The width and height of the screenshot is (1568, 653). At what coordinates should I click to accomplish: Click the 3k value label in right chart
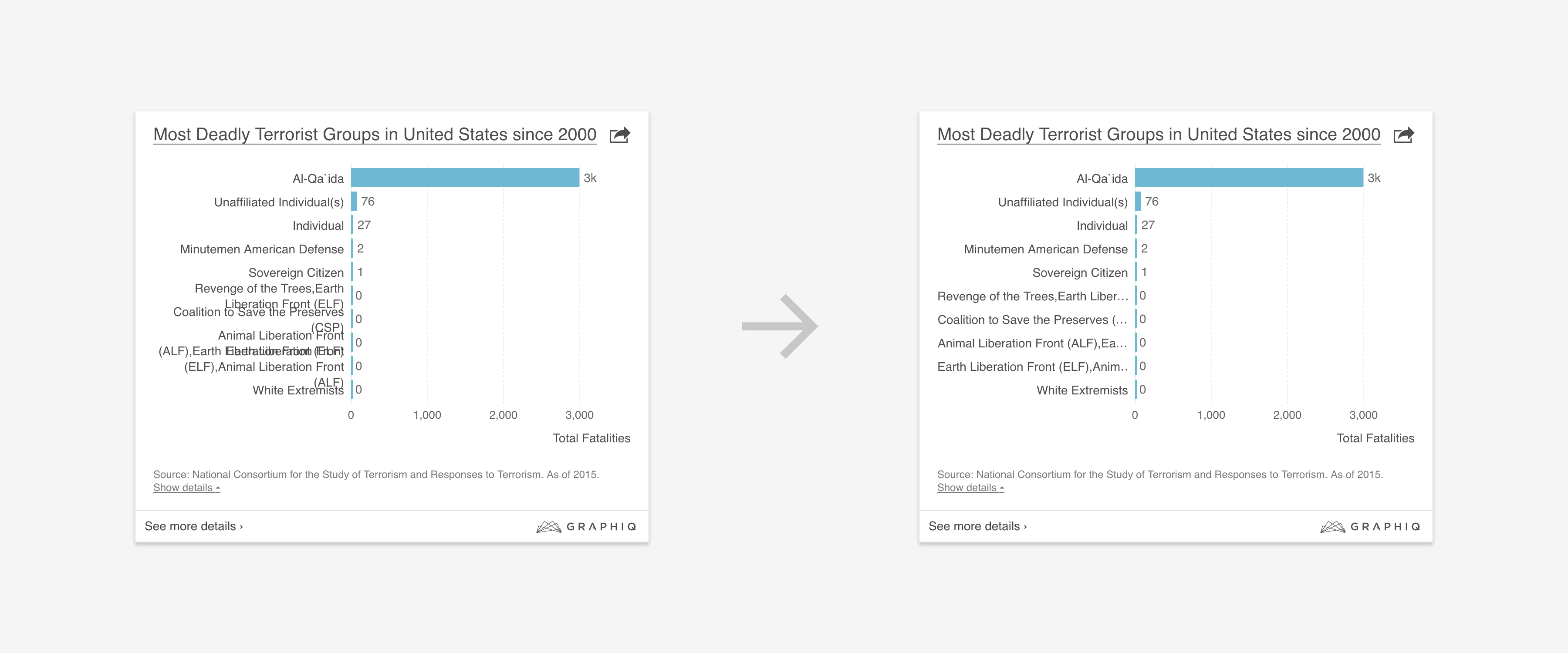click(1374, 178)
